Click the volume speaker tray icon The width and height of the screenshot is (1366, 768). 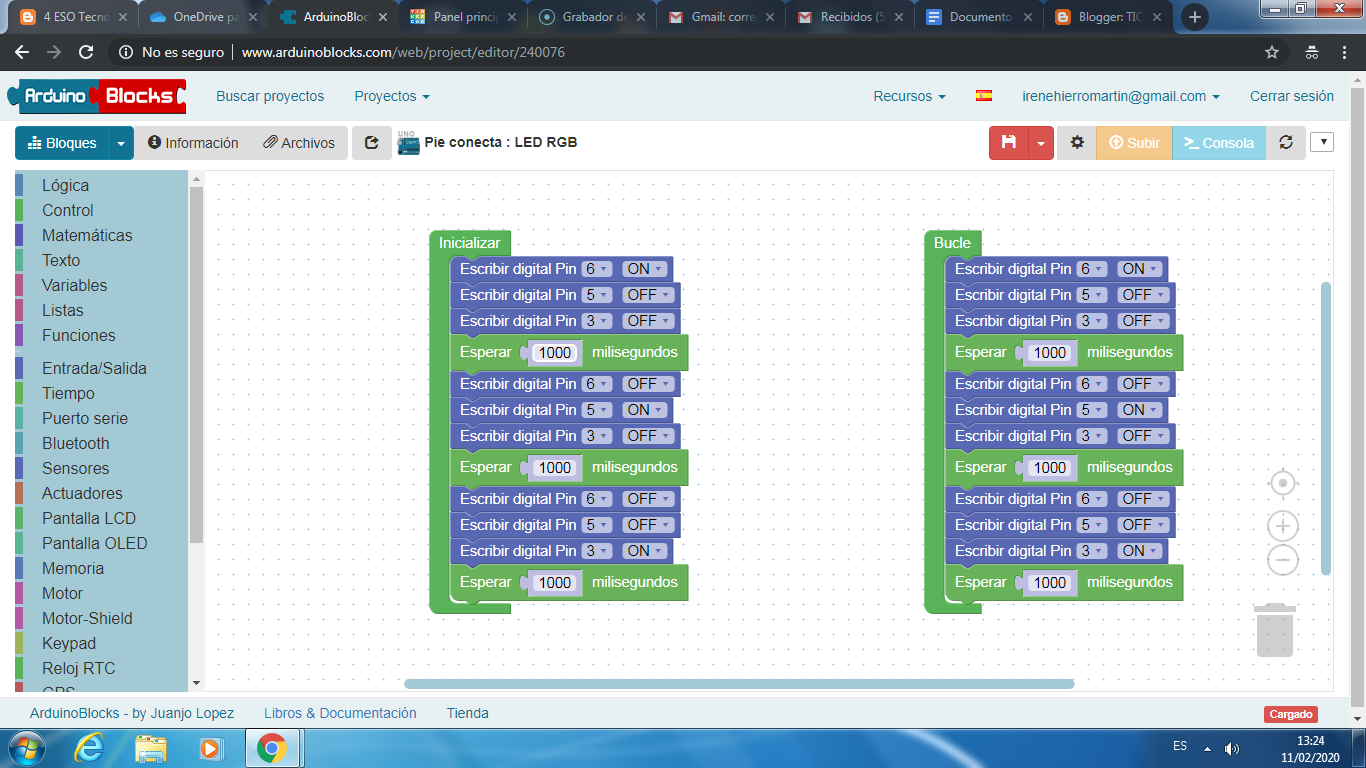pyautogui.click(x=1232, y=748)
